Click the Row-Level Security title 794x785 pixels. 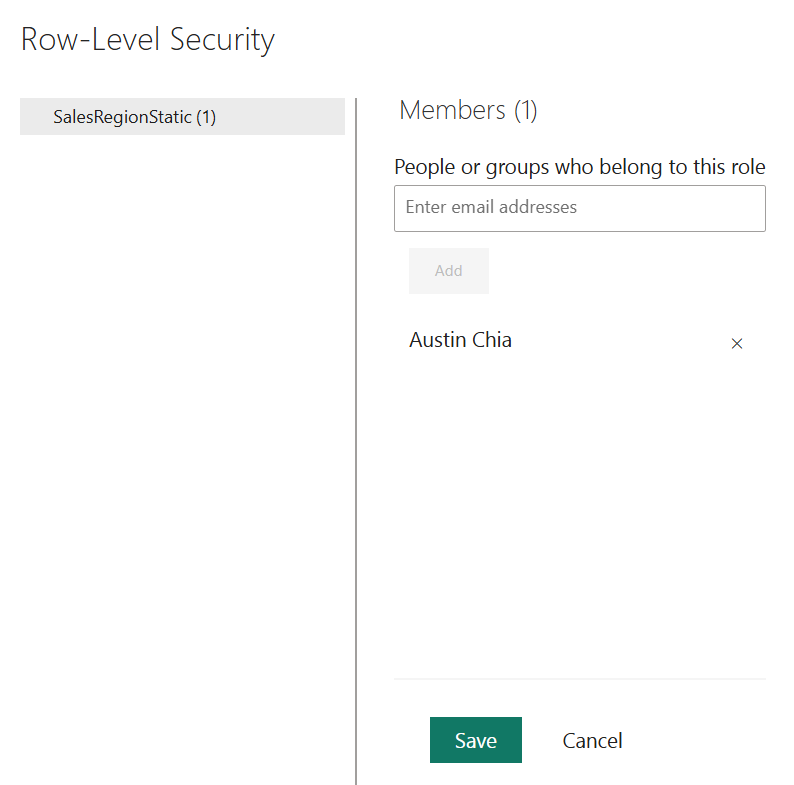pyautogui.click(x=148, y=40)
